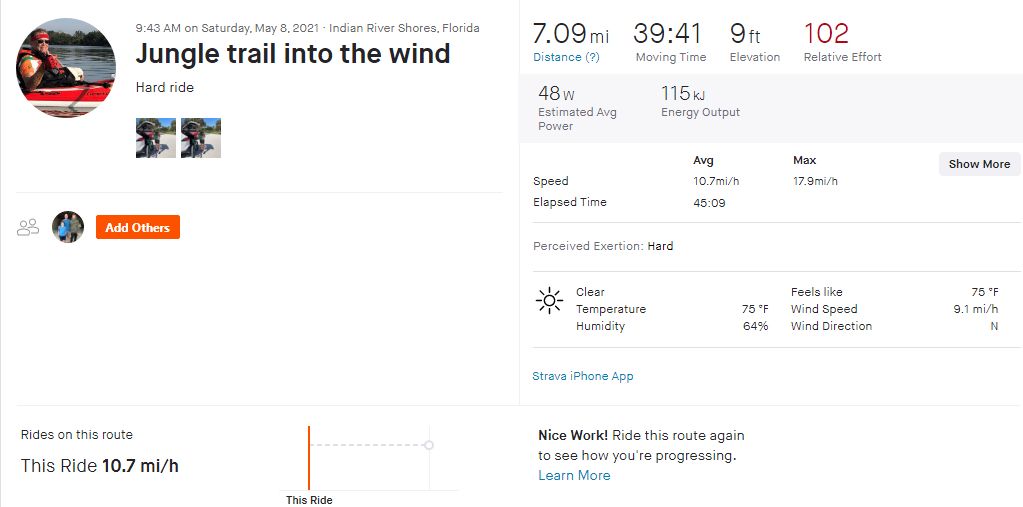
Task: Click the This Ride 10.7 mi/h label
Action: tap(100, 465)
